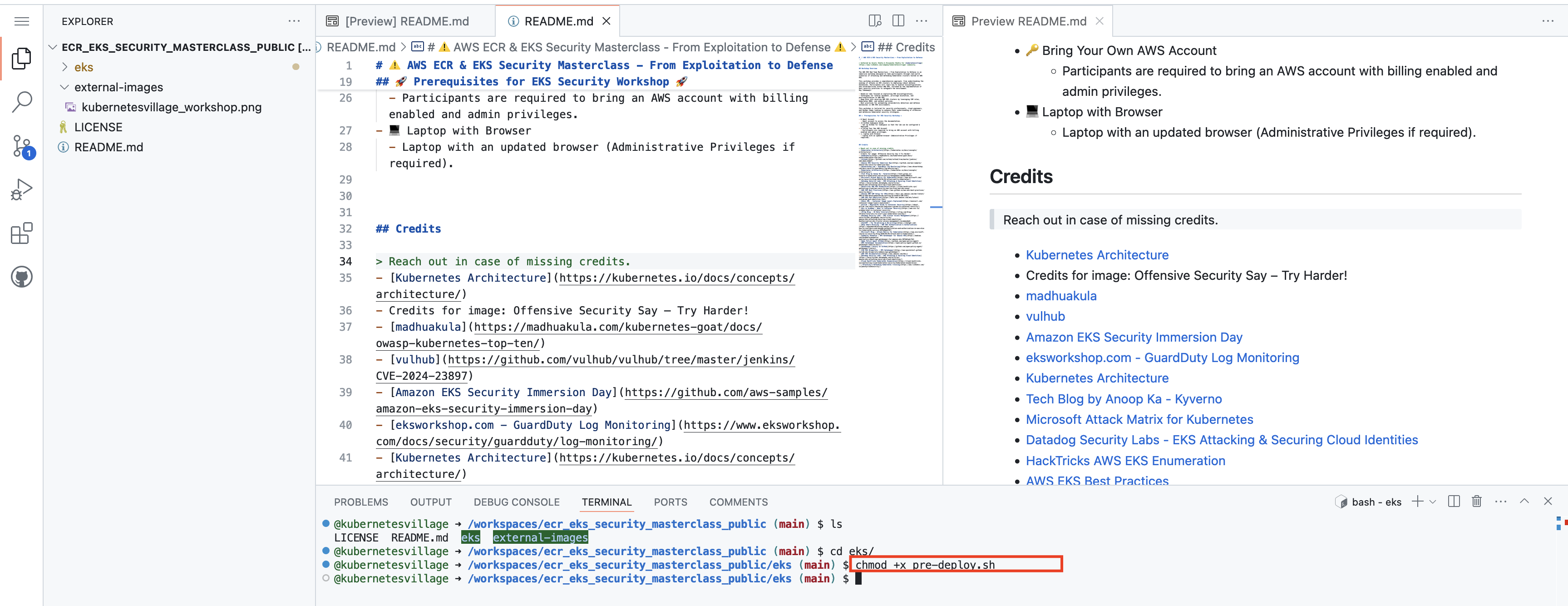Toggle maximize terminal panel size chevron
Screen dimensions: 1568x606
point(1524,501)
